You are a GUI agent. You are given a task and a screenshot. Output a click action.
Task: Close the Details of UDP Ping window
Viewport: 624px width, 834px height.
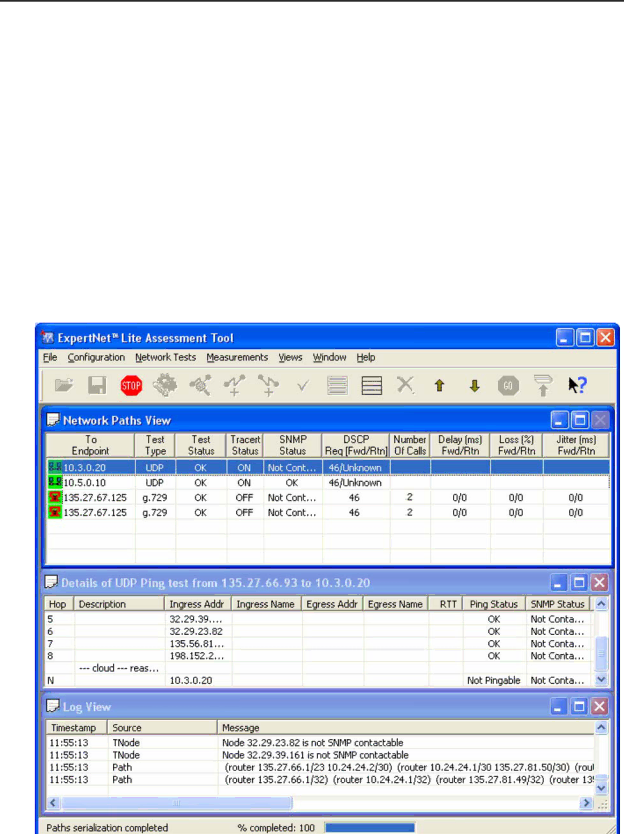point(600,582)
